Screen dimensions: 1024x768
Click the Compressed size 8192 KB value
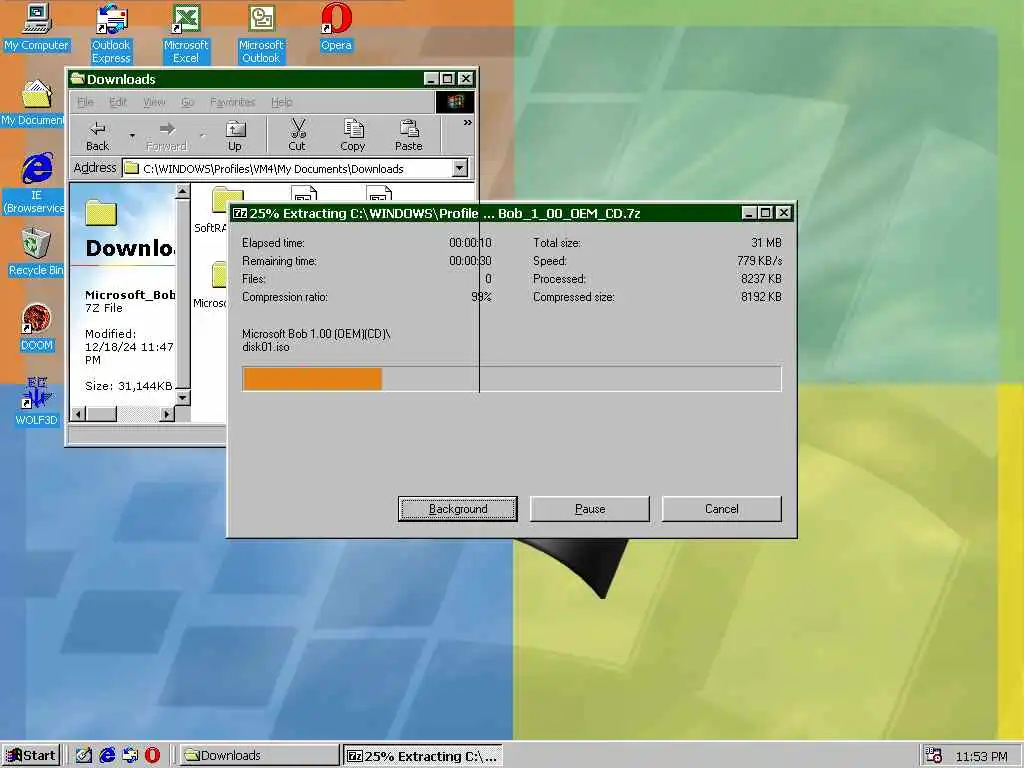tap(761, 296)
